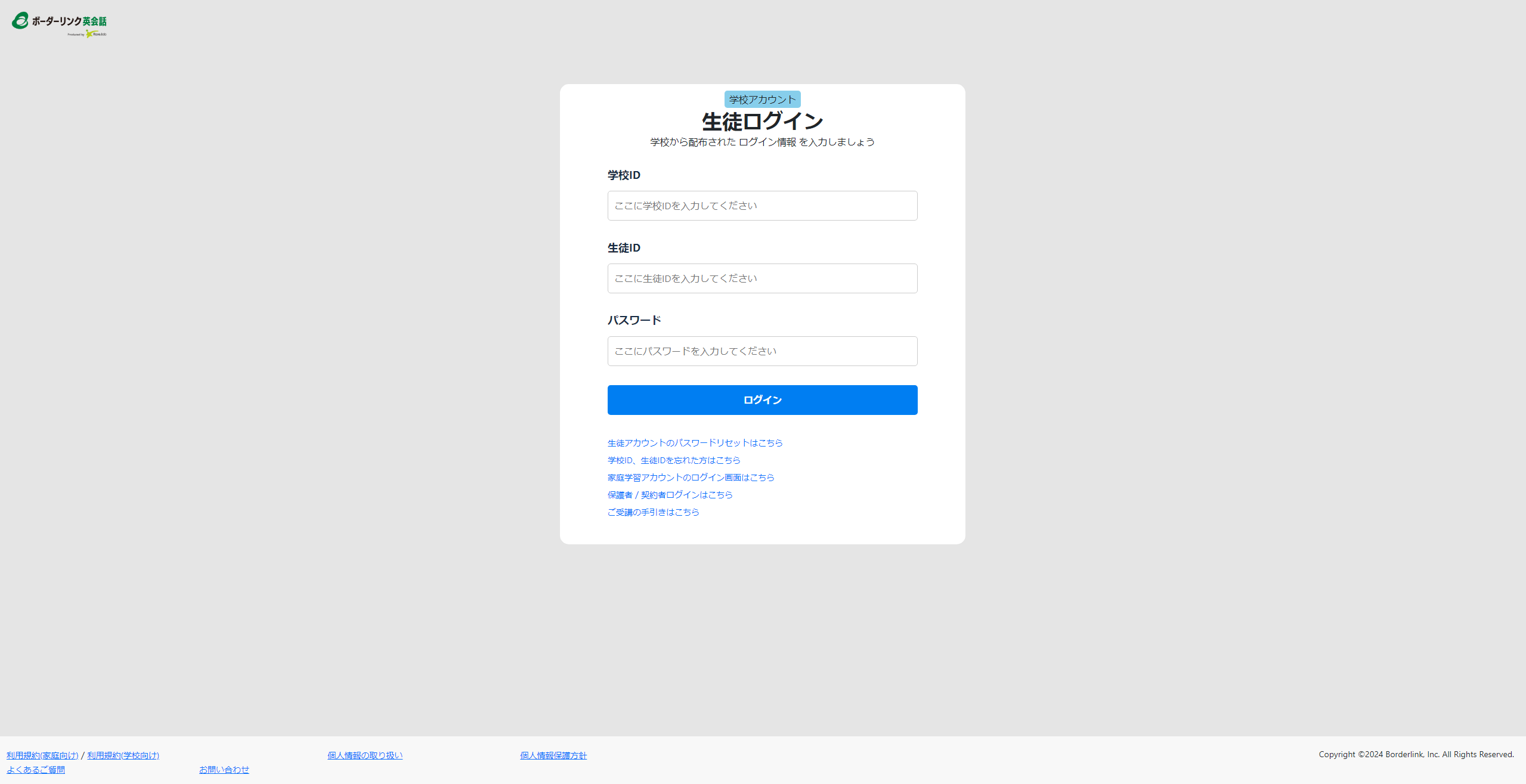
Task: Open the forgotten 学校ID、生徒ID link
Action: [673, 460]
